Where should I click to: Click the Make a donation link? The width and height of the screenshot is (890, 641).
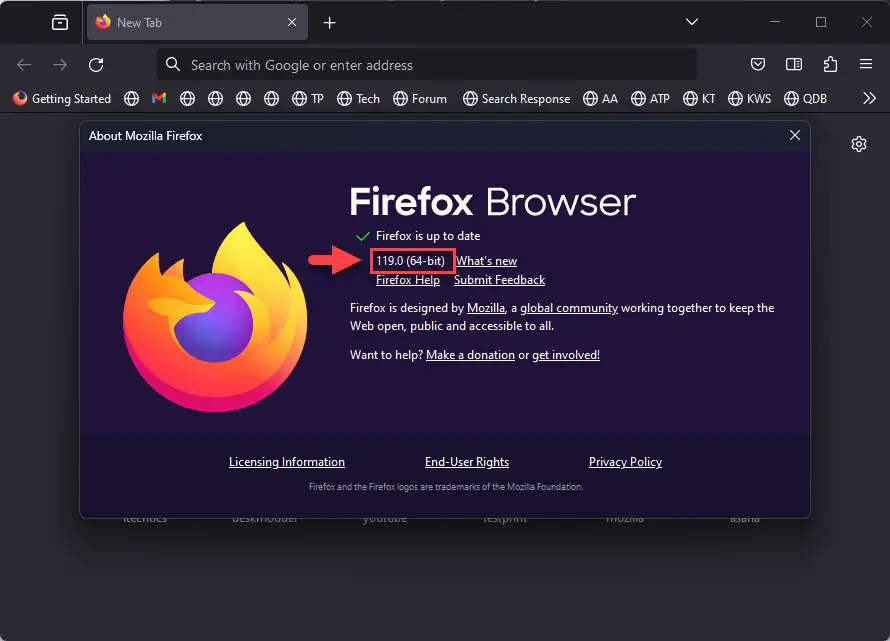(471, 355)
